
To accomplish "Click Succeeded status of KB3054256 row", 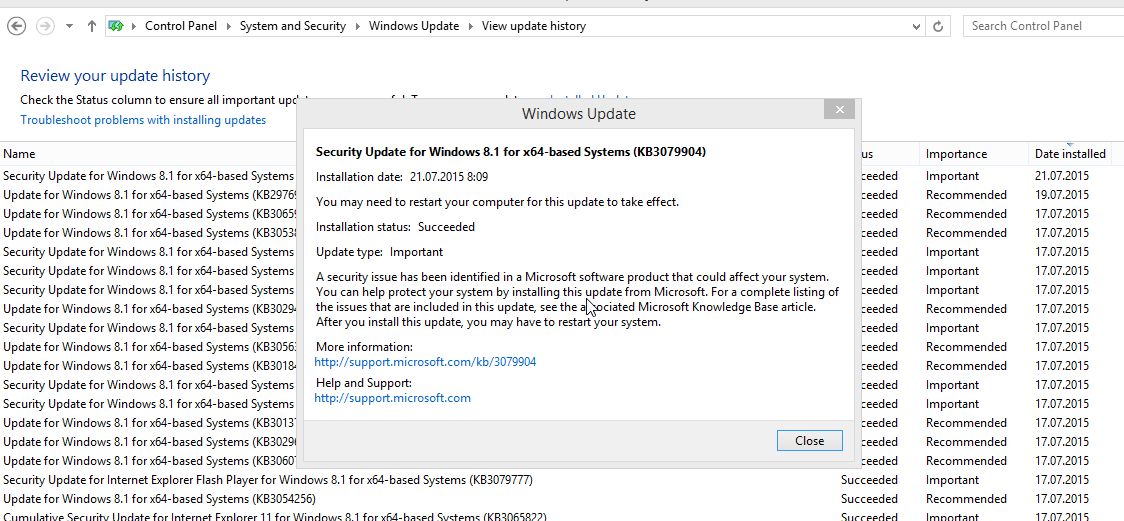I will (x=869, y=498).
